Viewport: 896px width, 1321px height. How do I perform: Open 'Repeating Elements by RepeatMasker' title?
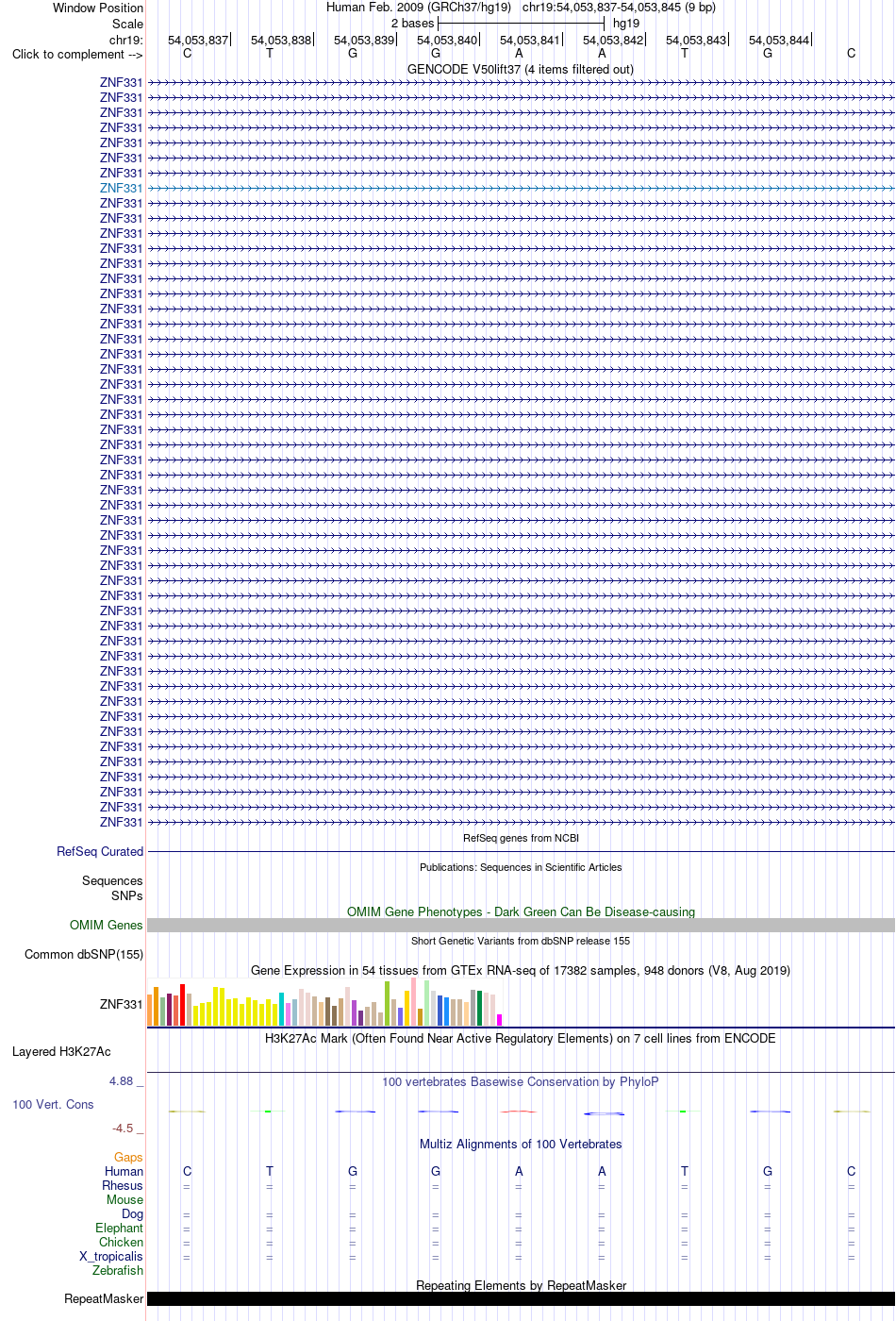point(521,1285)
